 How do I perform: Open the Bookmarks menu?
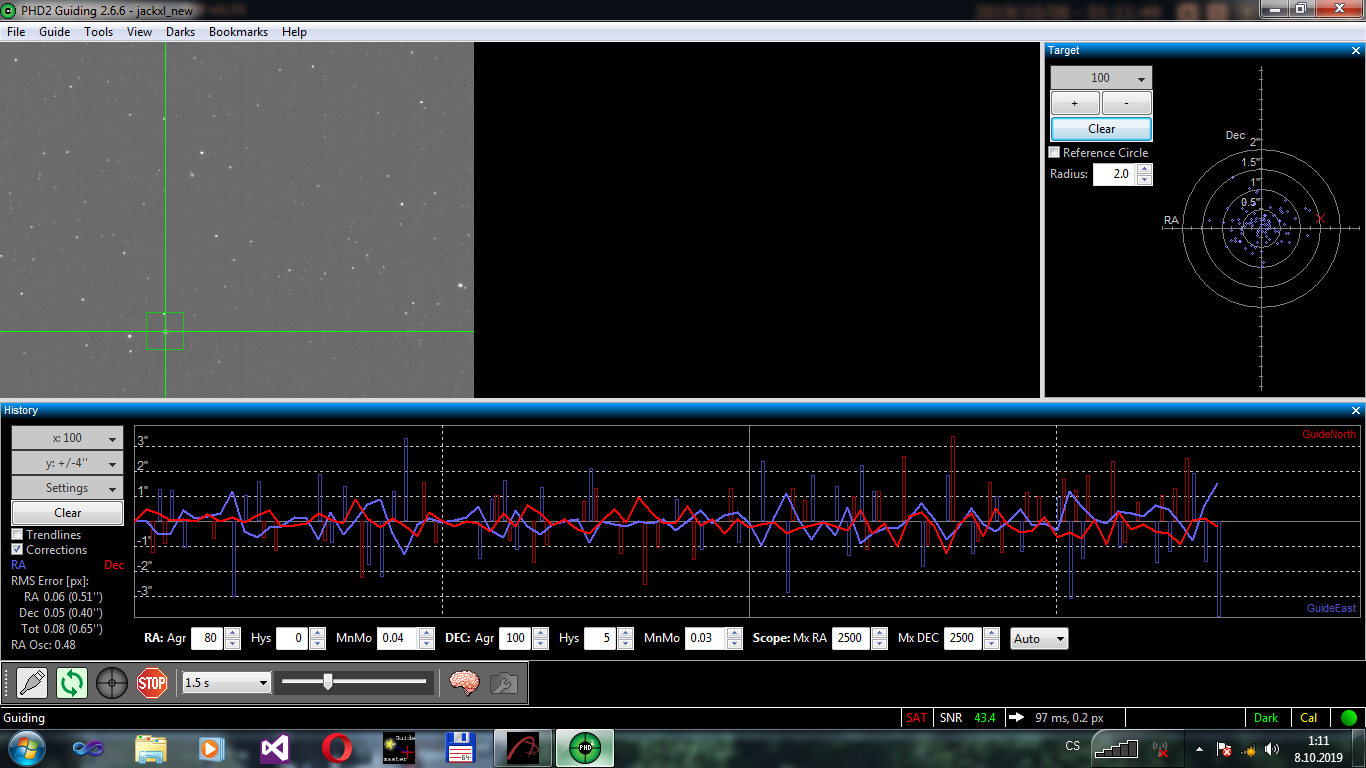[238, 32]
